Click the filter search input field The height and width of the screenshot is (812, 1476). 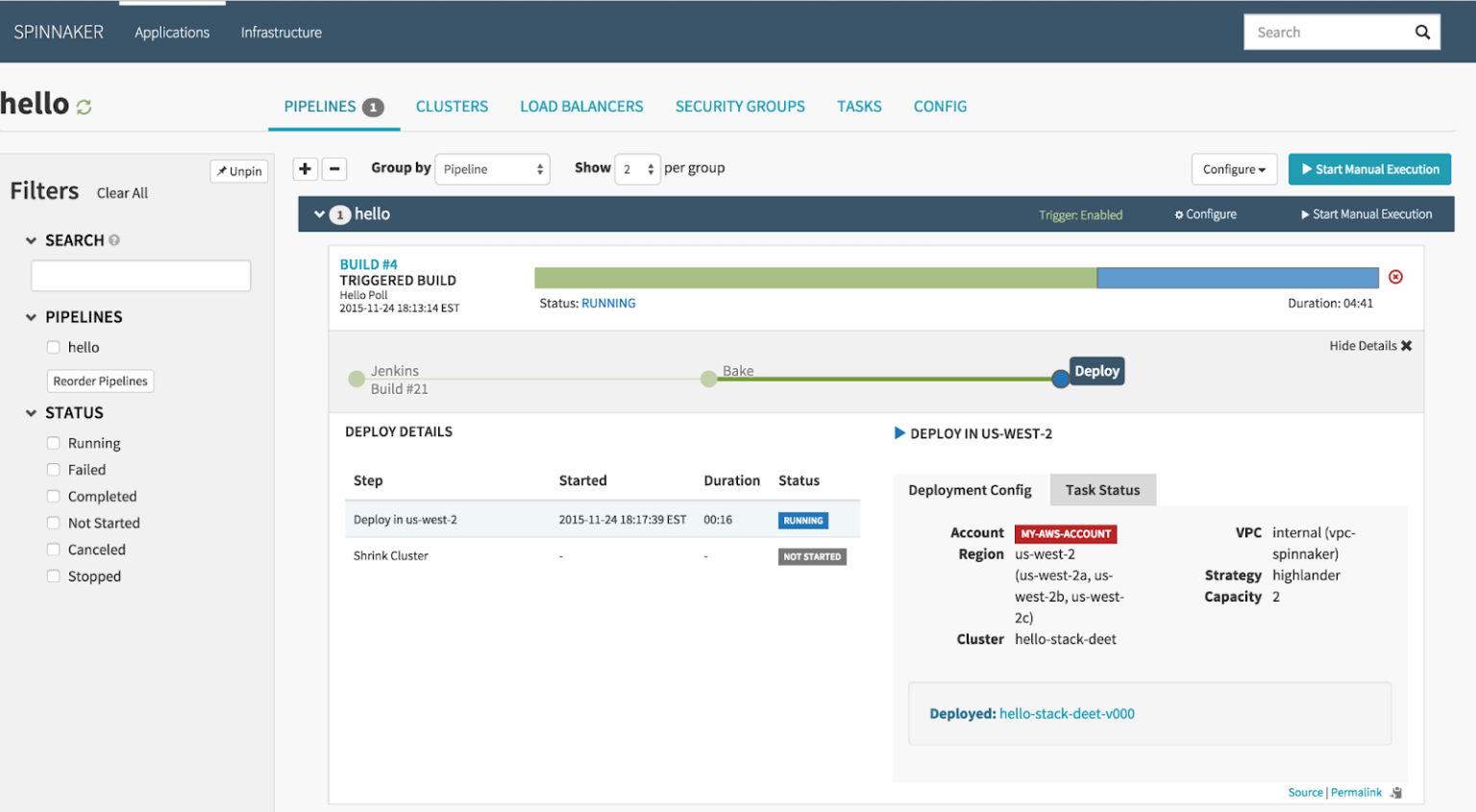click(140, 276)
